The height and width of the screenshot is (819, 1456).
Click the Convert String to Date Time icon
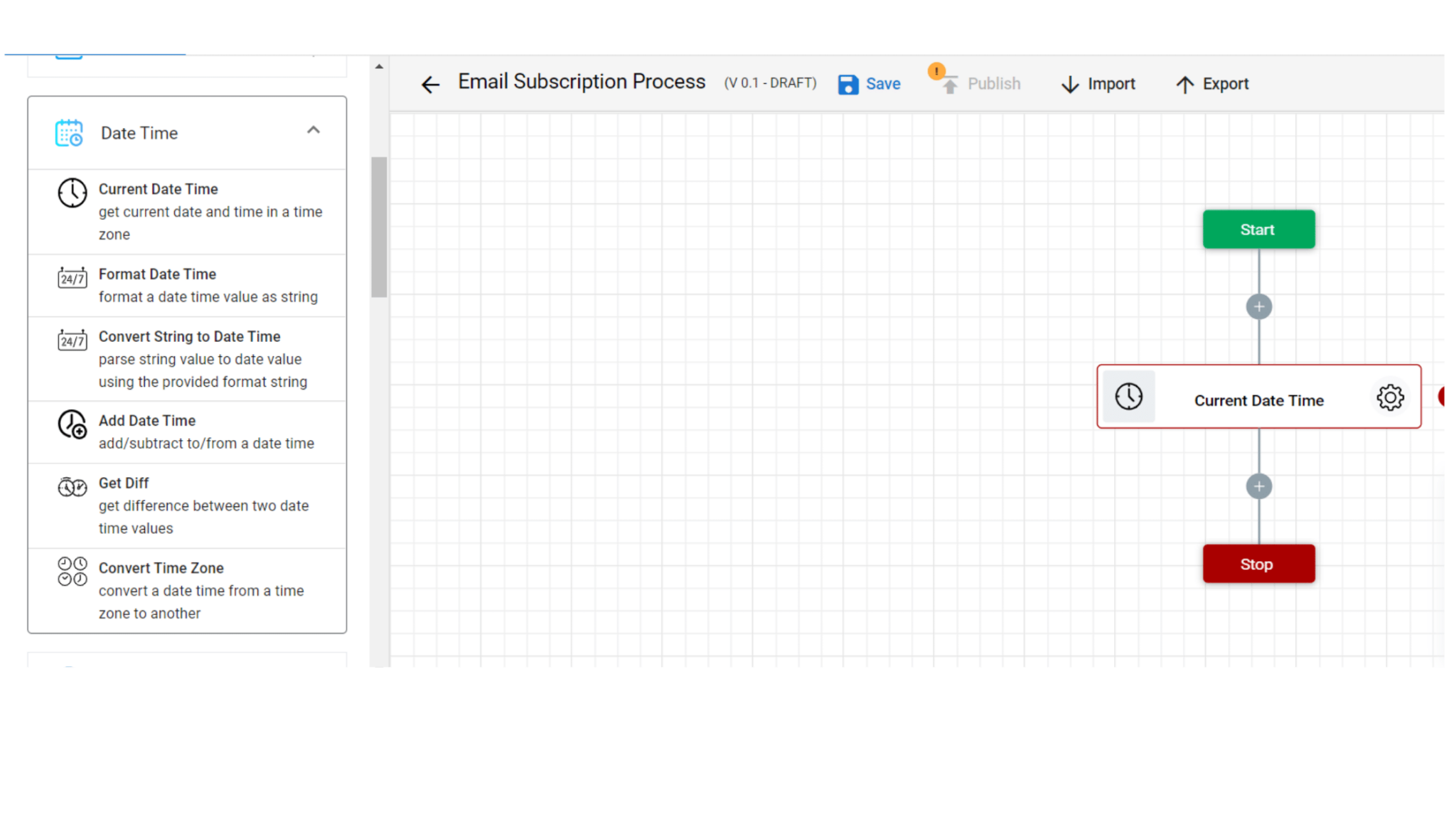tap(73, 340)
